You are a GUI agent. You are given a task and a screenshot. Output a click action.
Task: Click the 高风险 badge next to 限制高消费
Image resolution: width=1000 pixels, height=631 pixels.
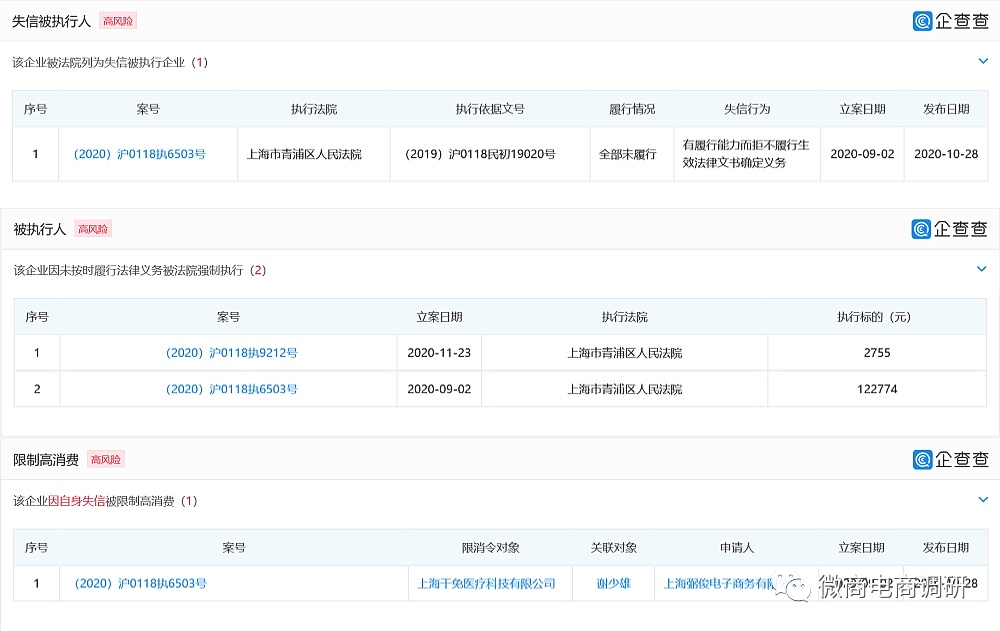coord(107,460)
